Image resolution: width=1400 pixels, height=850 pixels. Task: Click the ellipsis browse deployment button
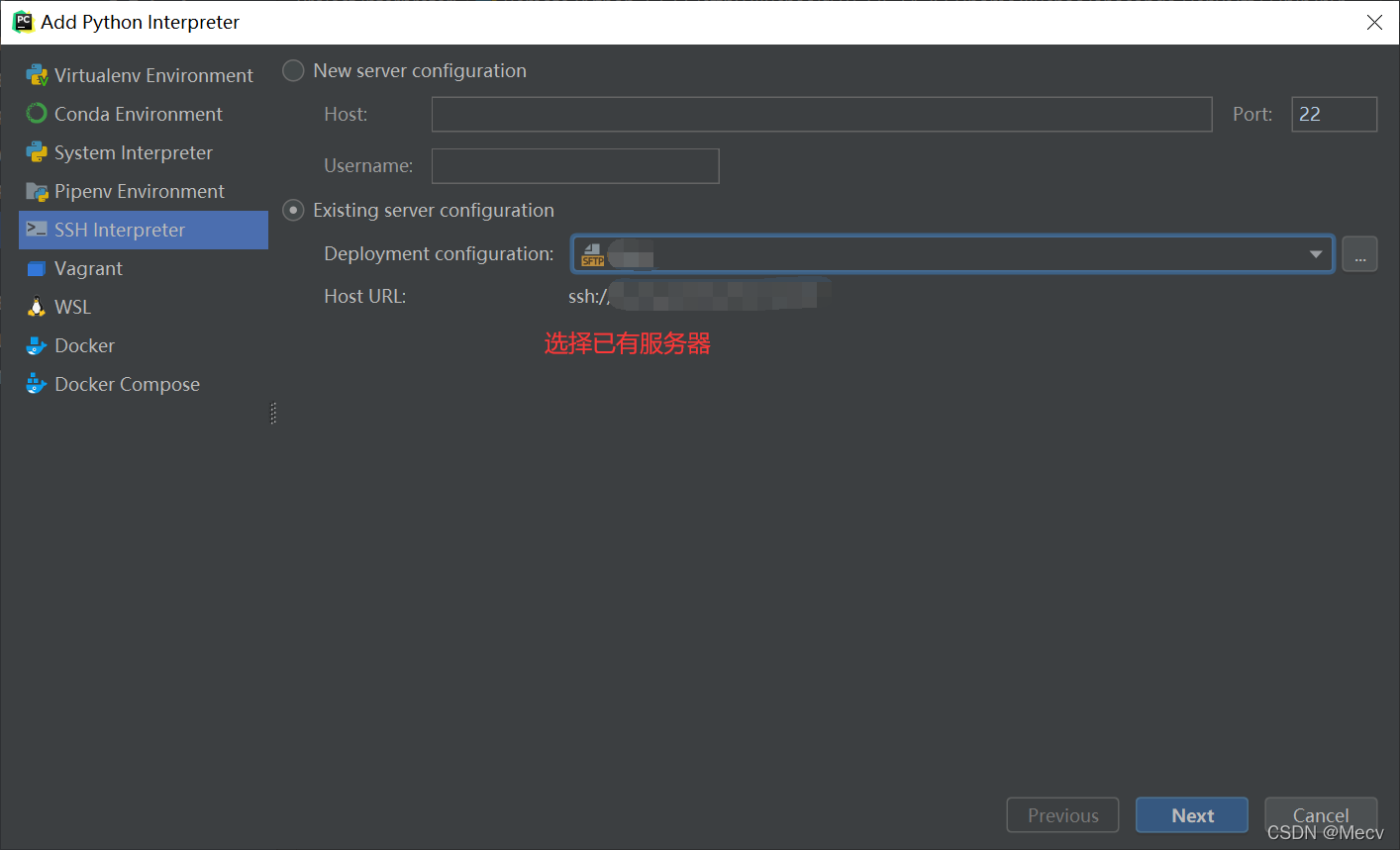[1359, 254]
